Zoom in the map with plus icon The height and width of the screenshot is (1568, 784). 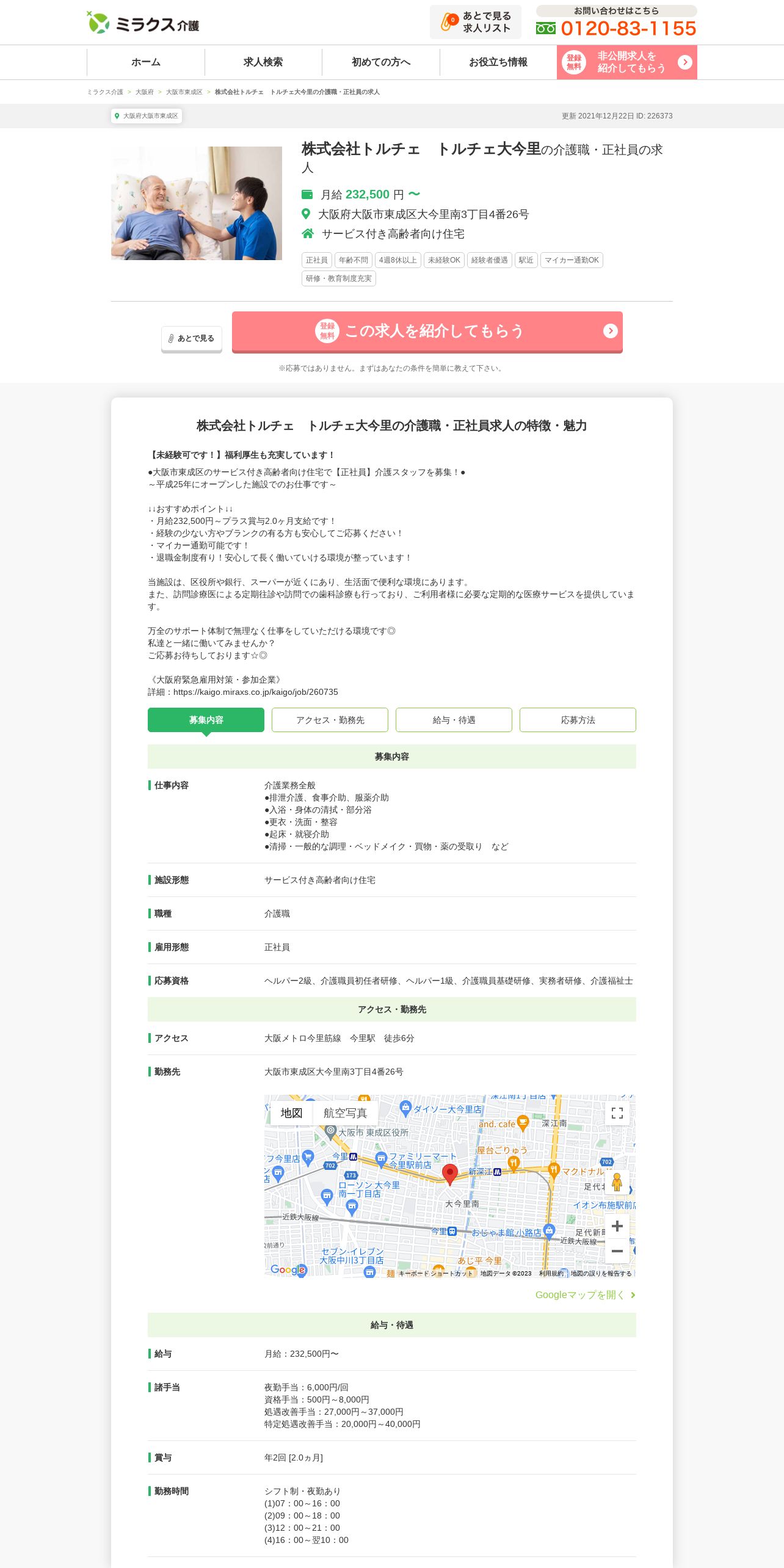click(x=617, y=1226)
